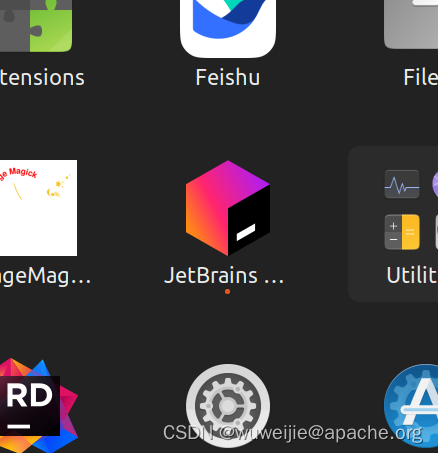This screenshot has width=438, height=453.
Task: Open the Utilities folder label
Action: point(412,275)
